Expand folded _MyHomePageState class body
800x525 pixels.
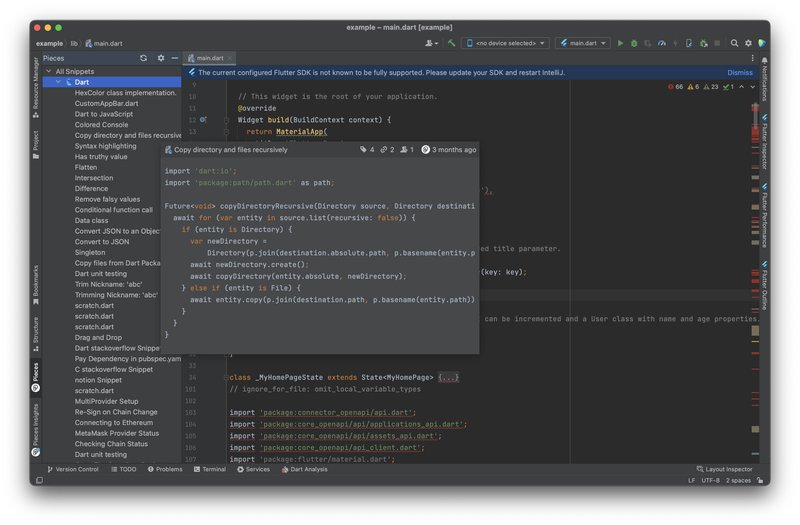click(448, 378)
